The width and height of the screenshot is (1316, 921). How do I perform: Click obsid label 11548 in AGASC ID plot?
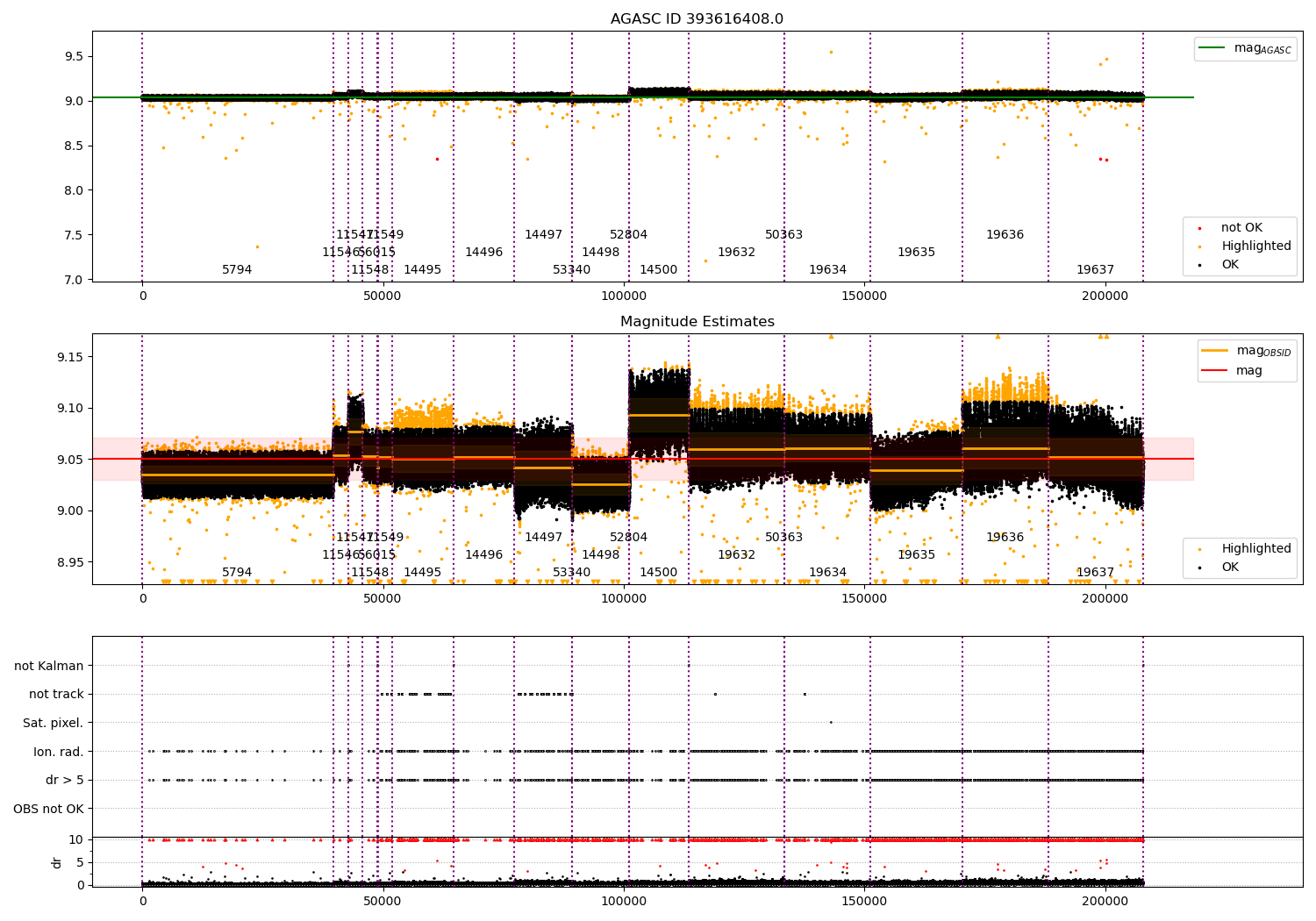[370, 270]
